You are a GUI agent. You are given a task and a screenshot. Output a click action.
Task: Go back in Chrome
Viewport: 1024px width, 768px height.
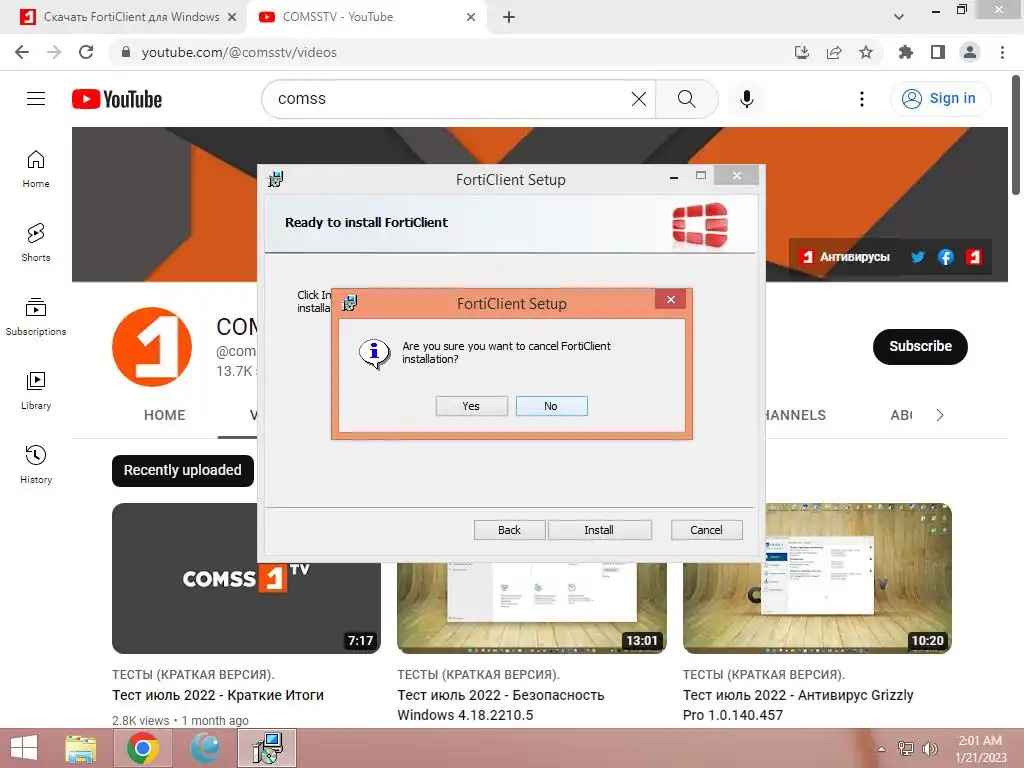22,52
